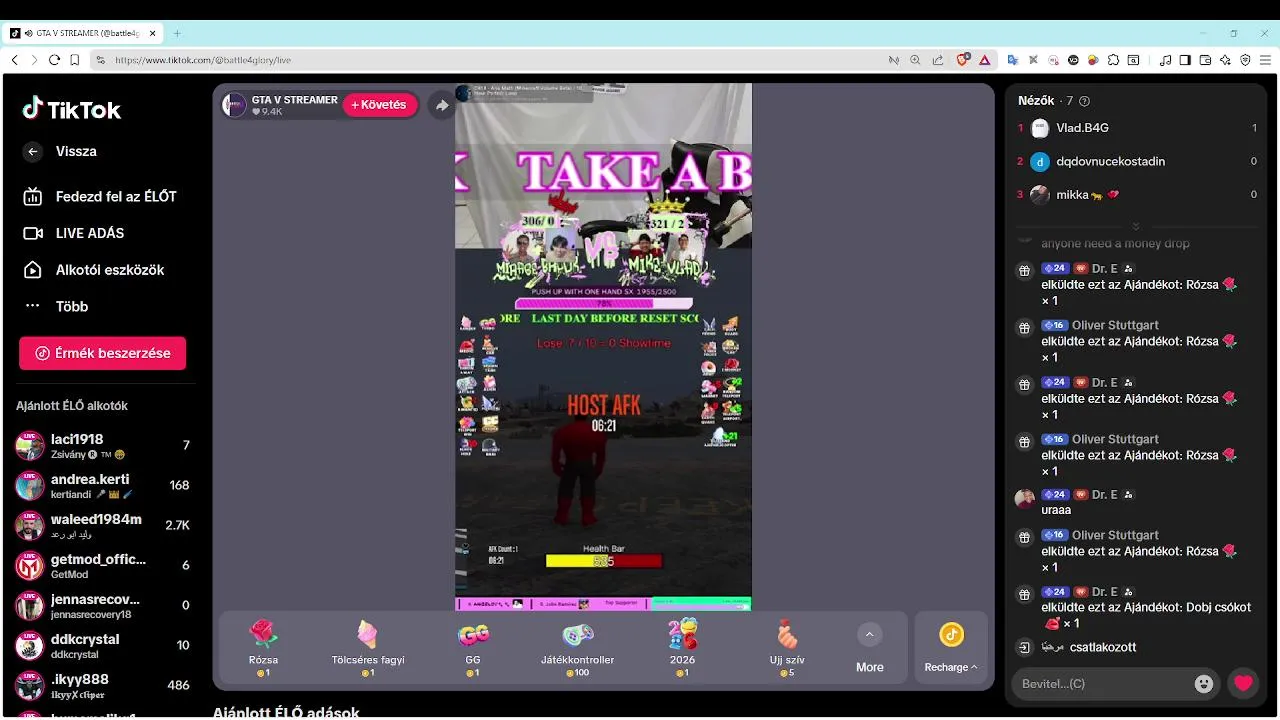Open the Brave Shields lion icon

point(963,60)
